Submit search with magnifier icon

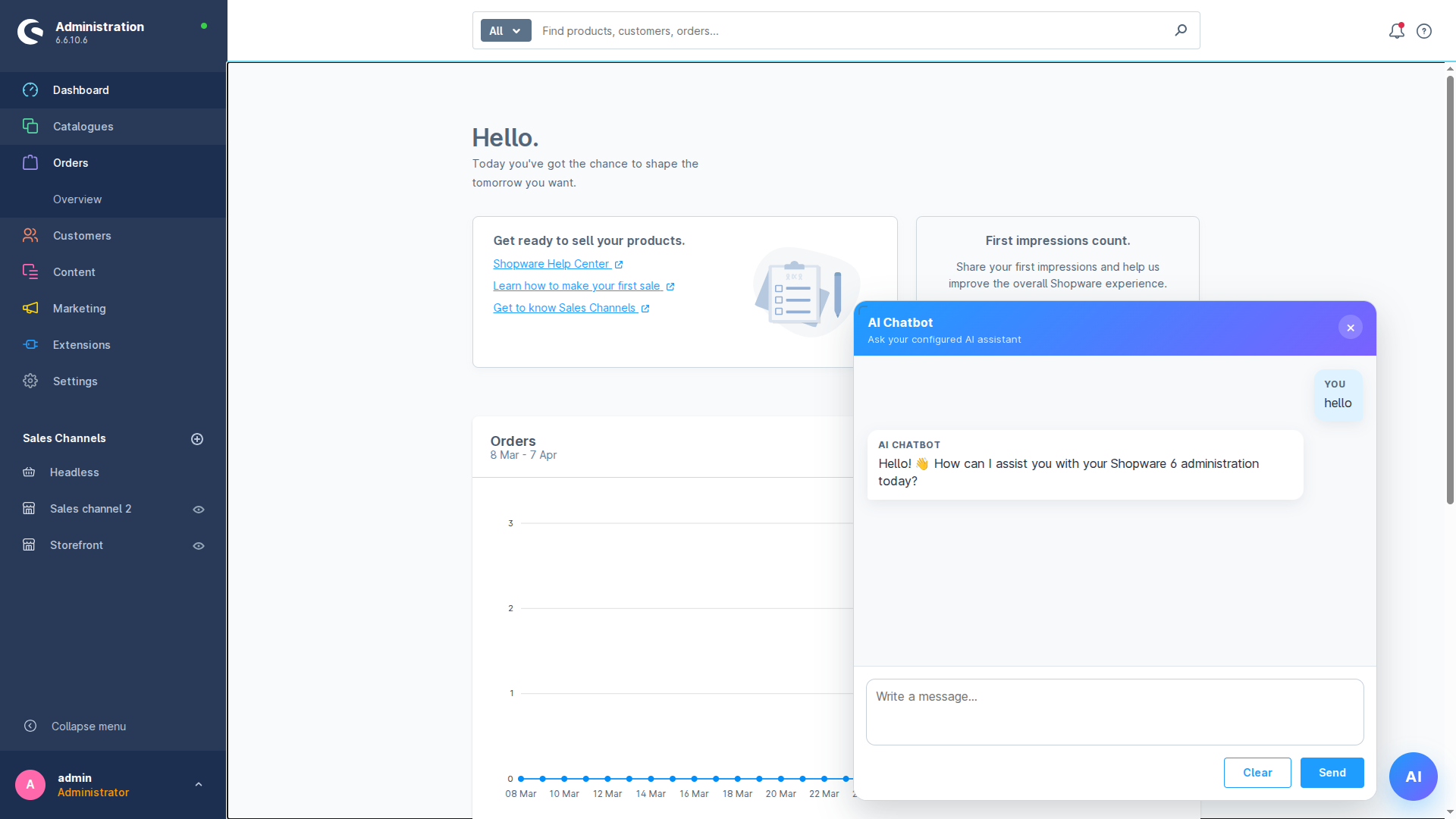tap(1181, 30)
